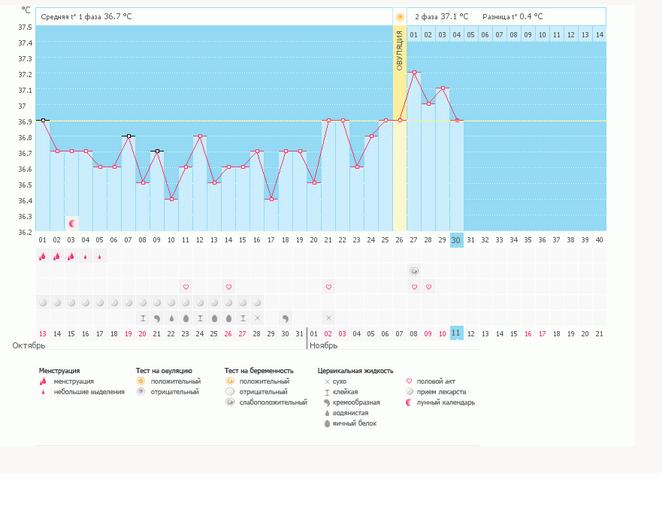Select the light discharge drop on cycle day 05
The image size is (662, 512).
click(99, 257)
